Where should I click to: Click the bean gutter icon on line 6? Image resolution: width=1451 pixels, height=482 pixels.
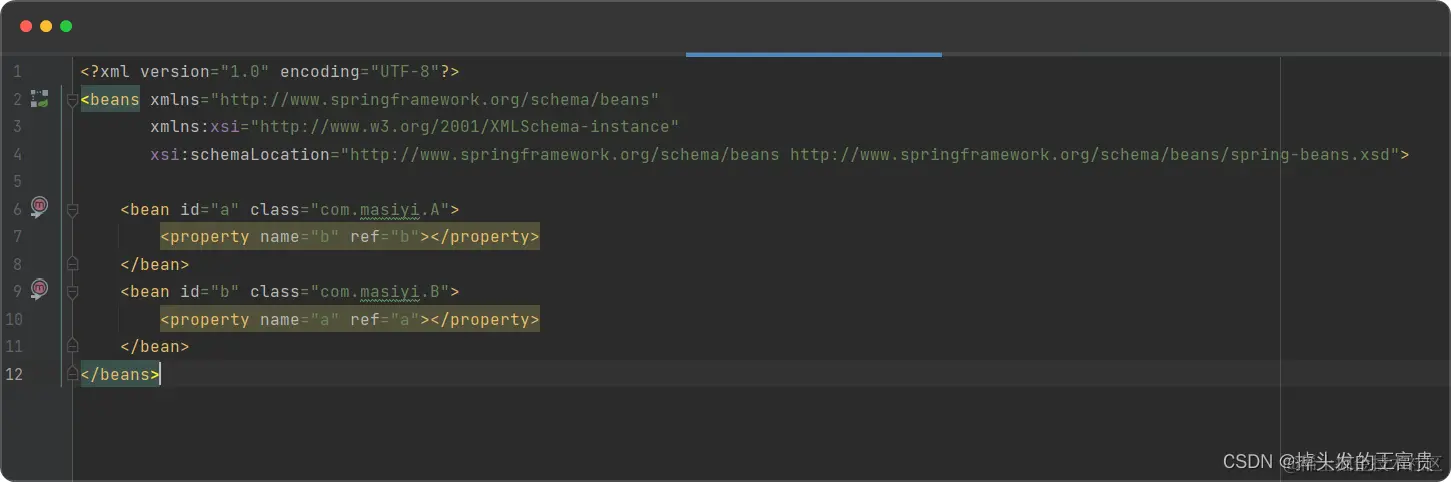pos(39,207)
